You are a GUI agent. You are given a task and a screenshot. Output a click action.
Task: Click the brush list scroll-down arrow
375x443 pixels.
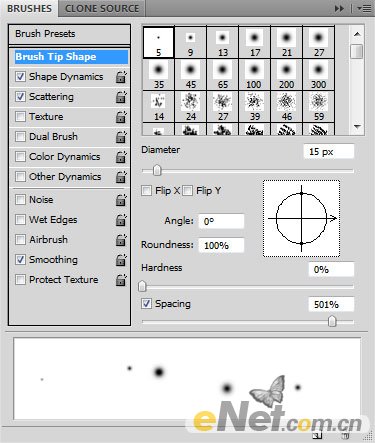357,127
